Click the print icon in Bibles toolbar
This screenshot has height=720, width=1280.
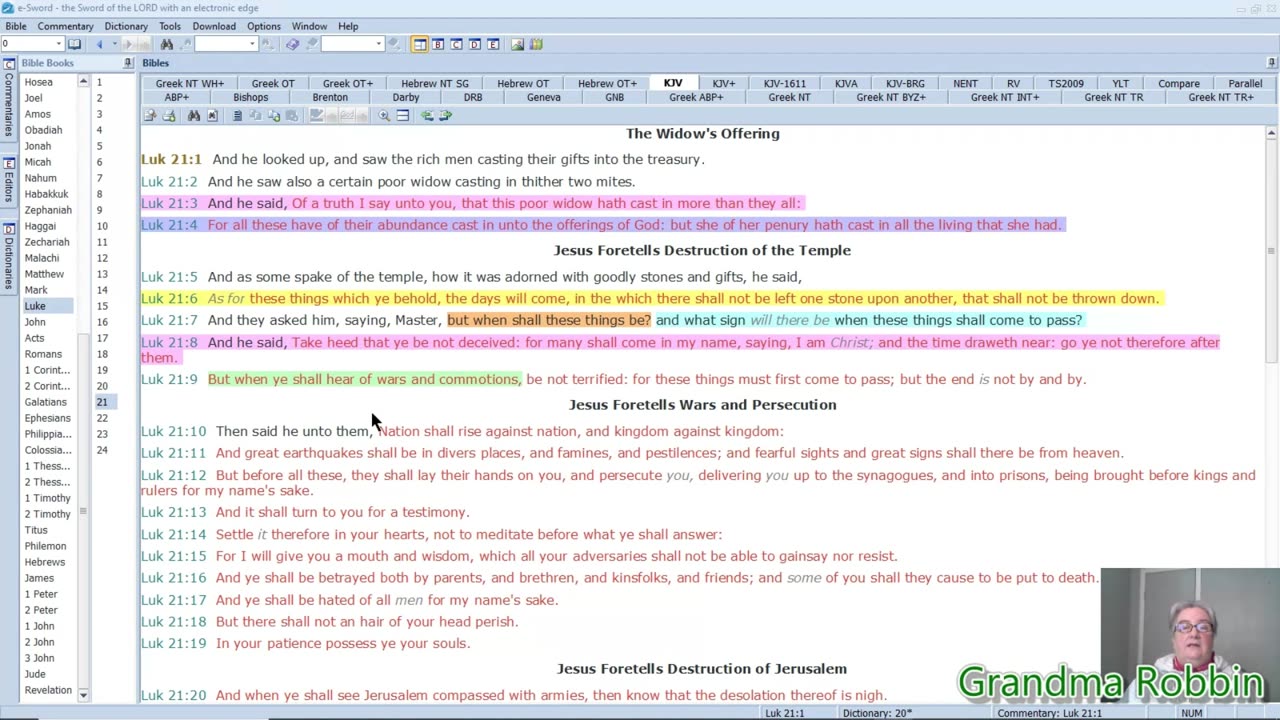pos(169,115)
